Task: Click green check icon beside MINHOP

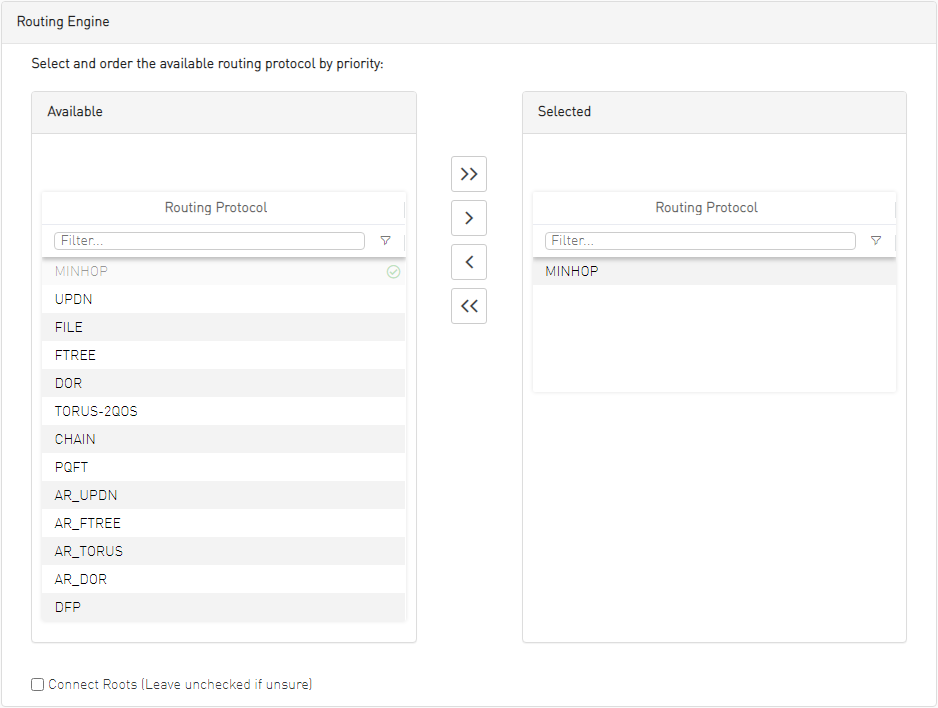Action: click(x=393, y=272)
